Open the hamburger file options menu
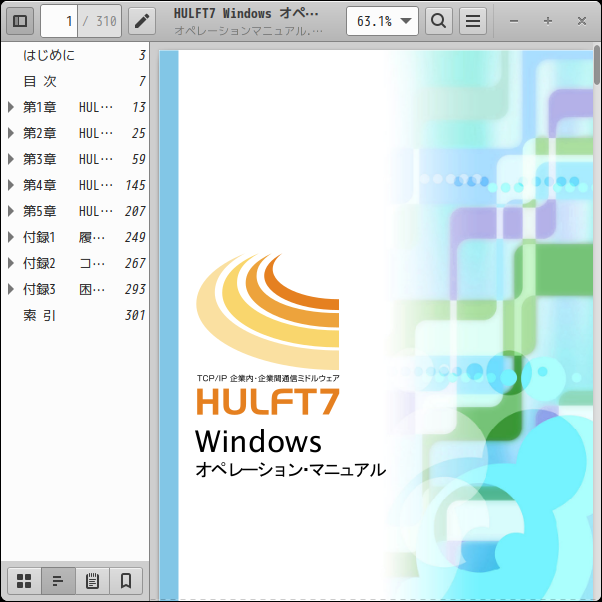The width and height of the screenshot is (602, 602). pos(473,21)
